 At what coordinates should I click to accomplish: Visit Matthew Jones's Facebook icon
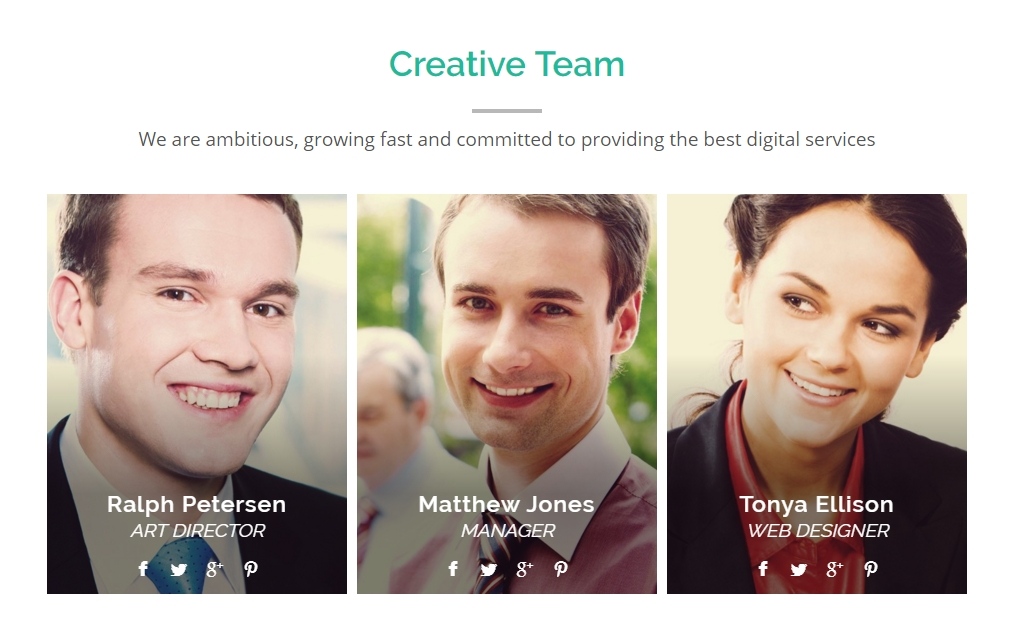453,569
